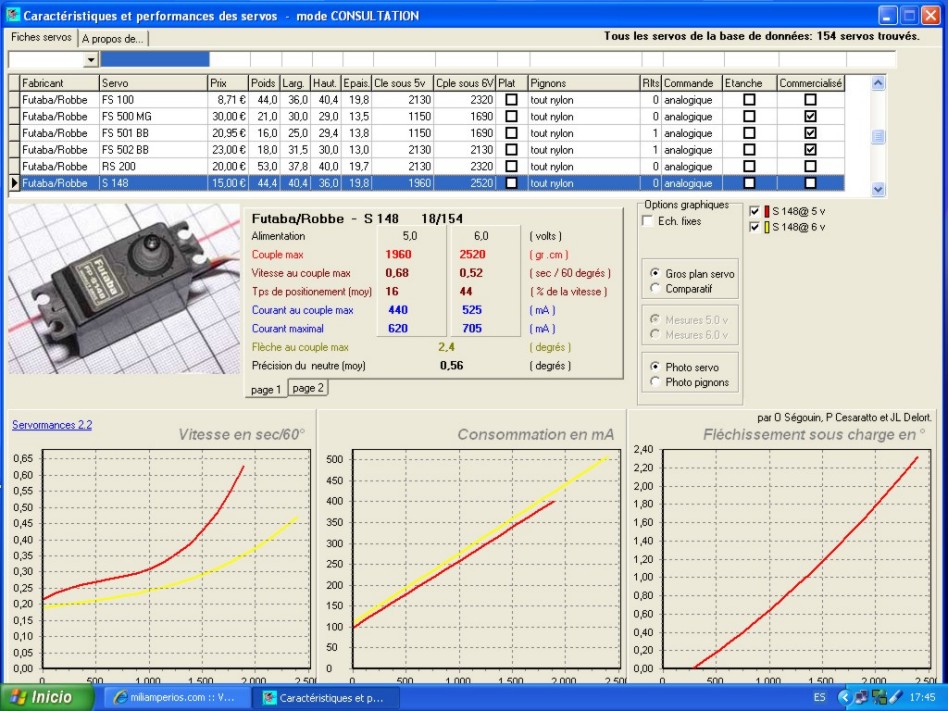Open the 'Servormances 2.2' link
948x711 pixels.
52,425
